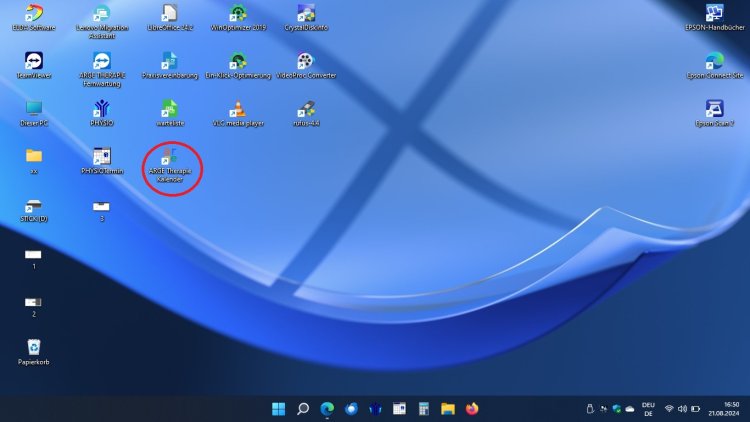This screenshot has height=422, width=750.
Task: Open the Wi-Fi network tray icon
Action: pos(669,409)
